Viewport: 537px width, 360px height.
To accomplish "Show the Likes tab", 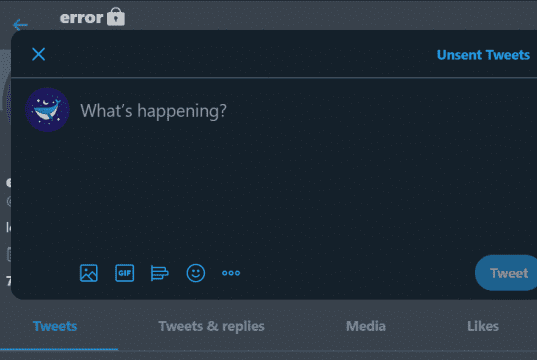I will tap(483, 326).
